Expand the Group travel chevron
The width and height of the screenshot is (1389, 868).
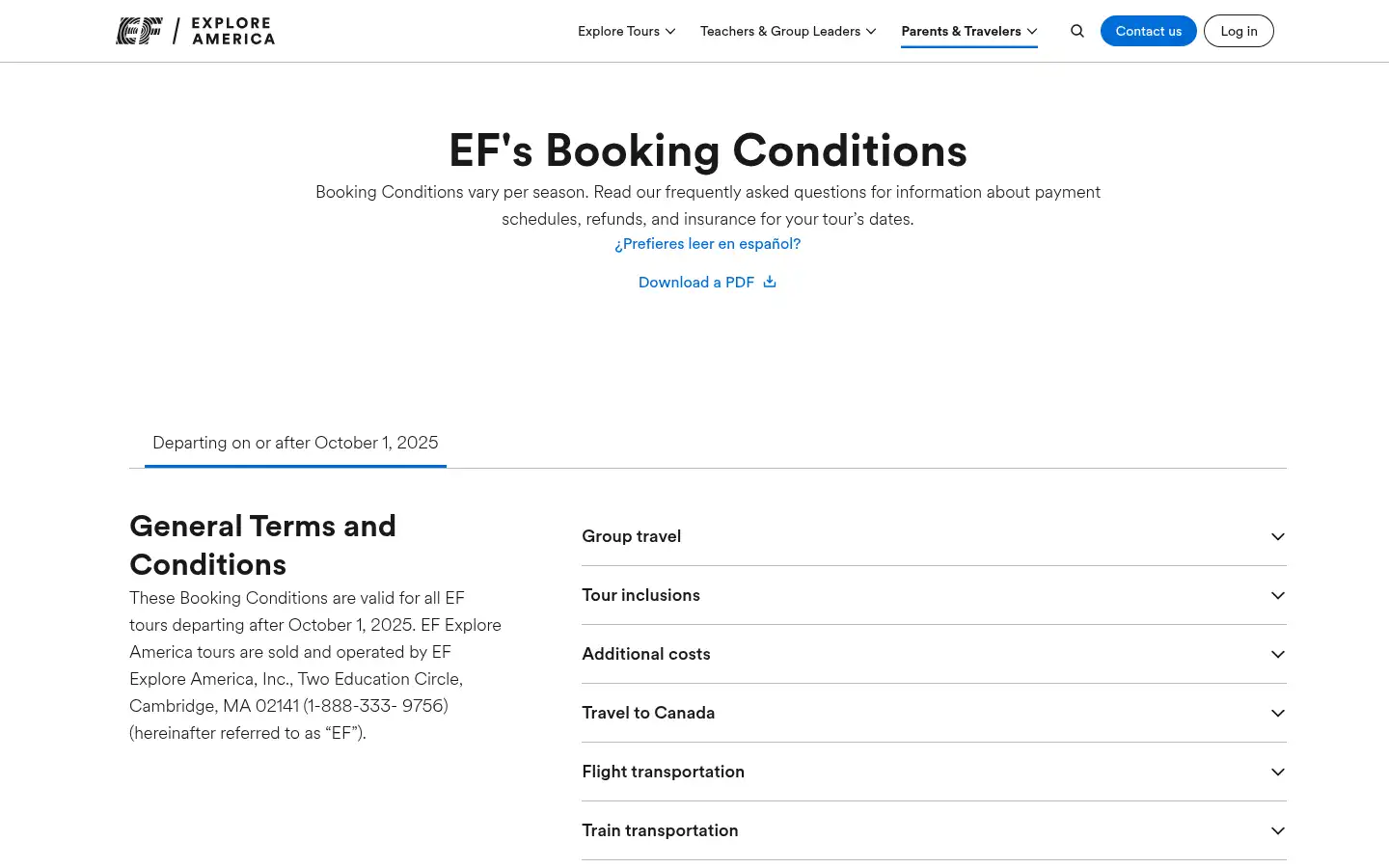[x=1278, y=536]
